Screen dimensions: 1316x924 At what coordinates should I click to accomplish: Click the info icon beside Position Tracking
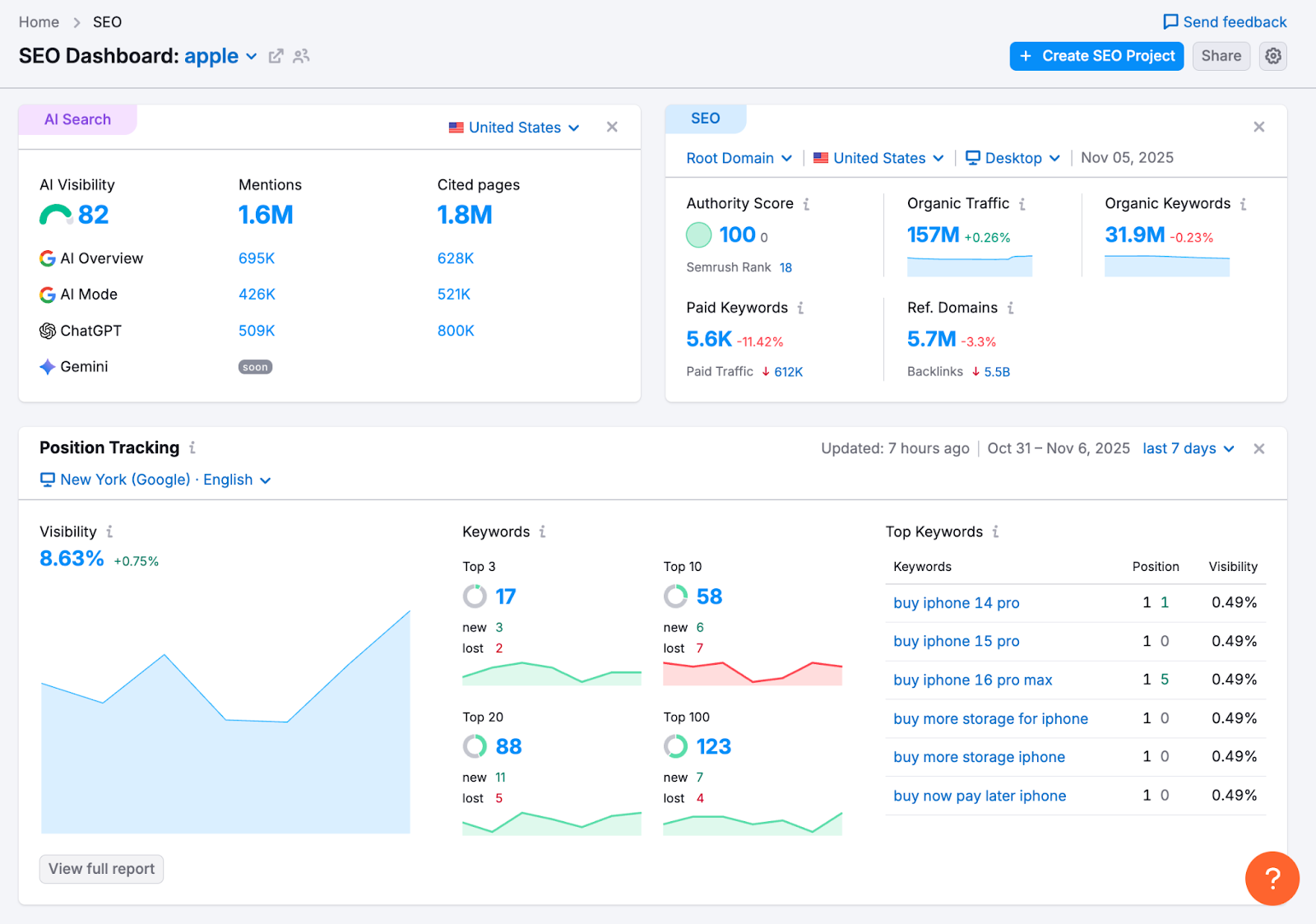192,448
